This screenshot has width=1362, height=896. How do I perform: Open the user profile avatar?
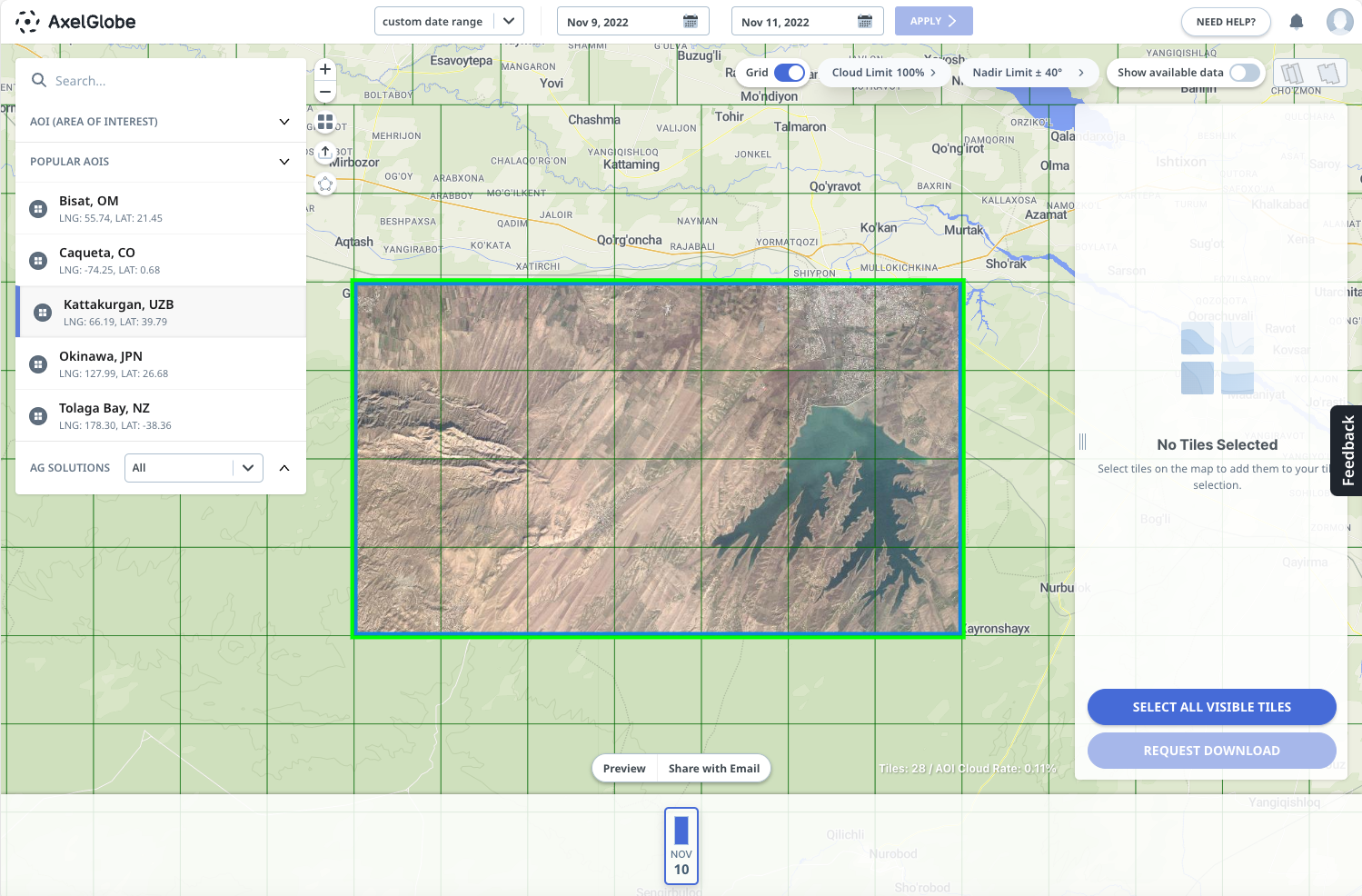pos(1339,22)
